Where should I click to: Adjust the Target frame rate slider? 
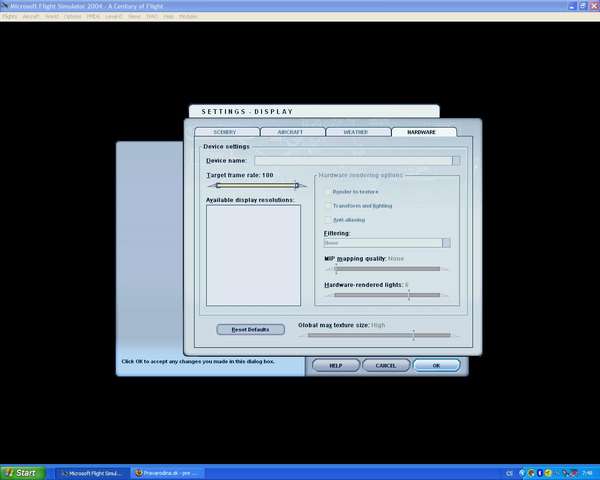point(257,186)
